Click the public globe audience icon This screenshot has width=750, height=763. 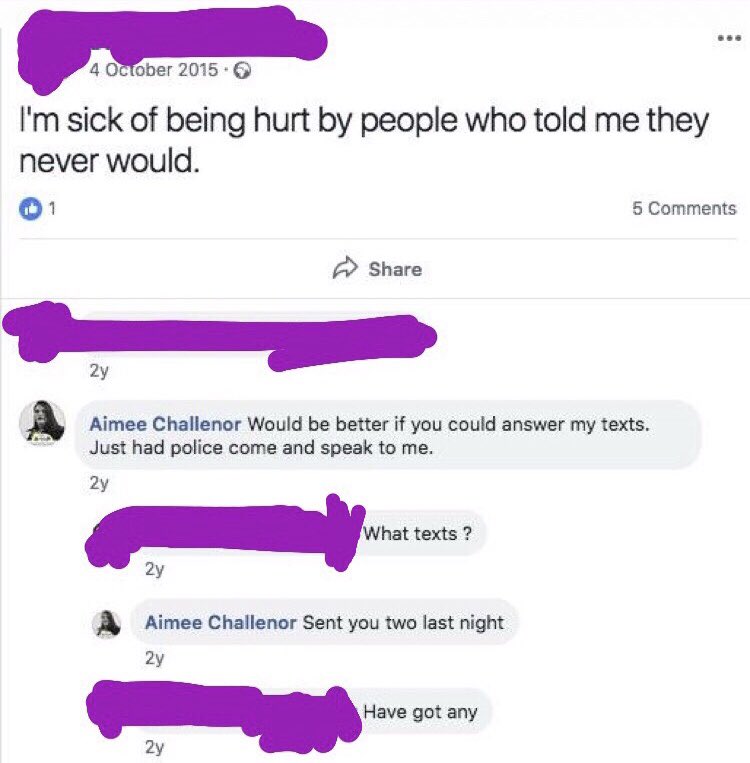coord(242,71)
